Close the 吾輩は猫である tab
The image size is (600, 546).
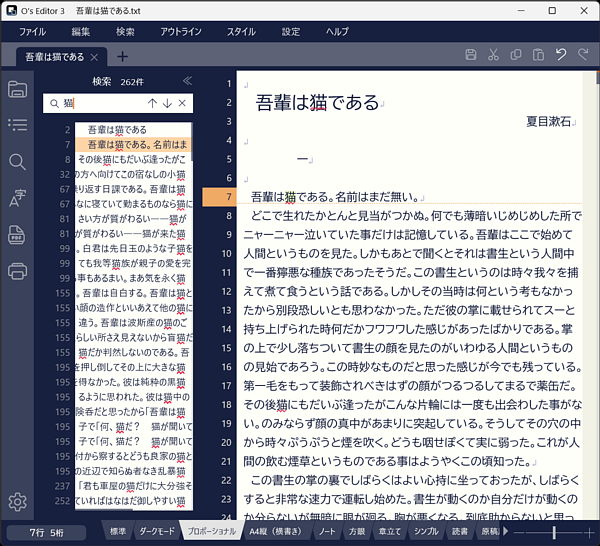[x=95, y=57]
